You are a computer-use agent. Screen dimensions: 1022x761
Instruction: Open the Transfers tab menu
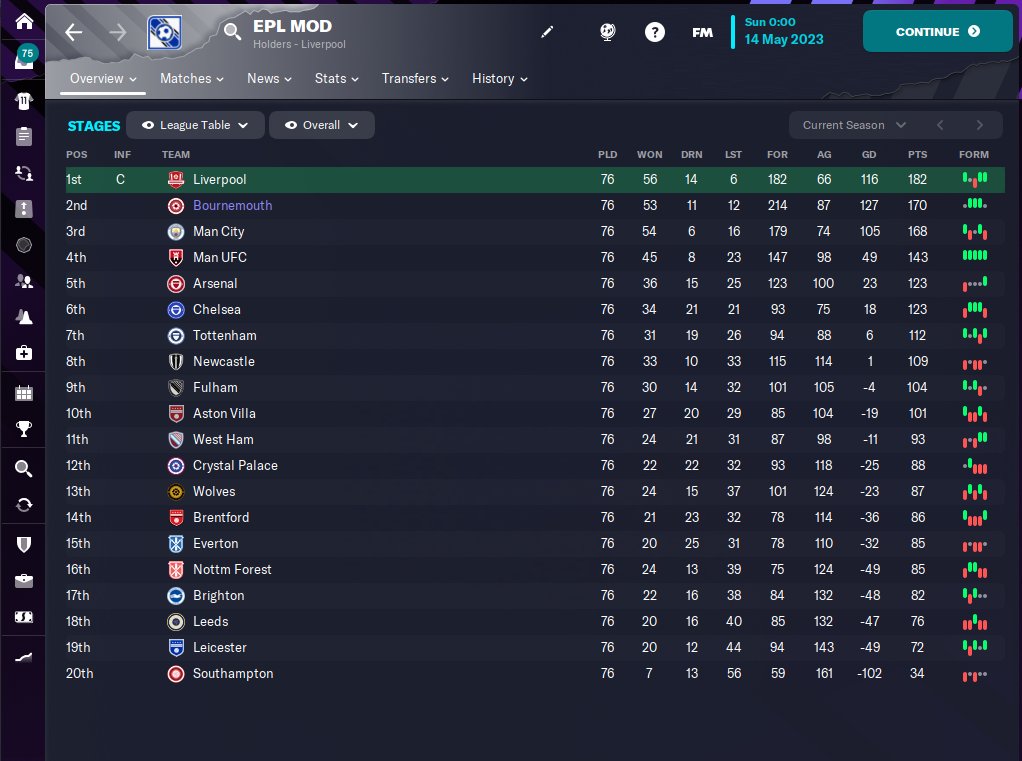click(x=415, y=79)
